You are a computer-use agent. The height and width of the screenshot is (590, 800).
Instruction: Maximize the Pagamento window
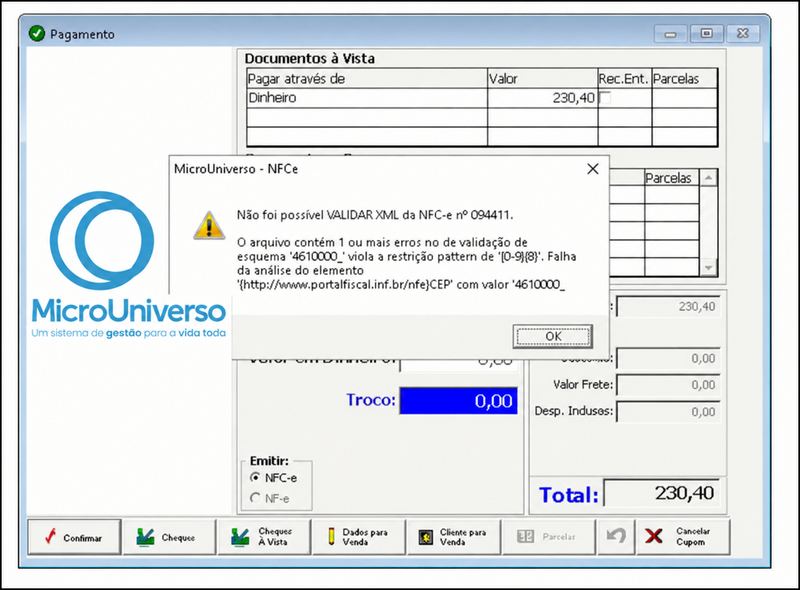pos(707,34)
